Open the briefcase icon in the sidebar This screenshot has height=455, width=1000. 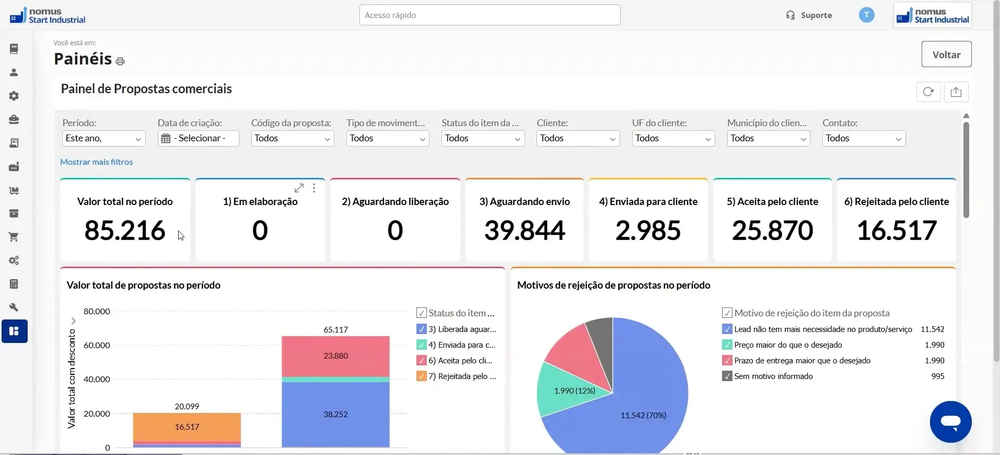pos(14,119)
